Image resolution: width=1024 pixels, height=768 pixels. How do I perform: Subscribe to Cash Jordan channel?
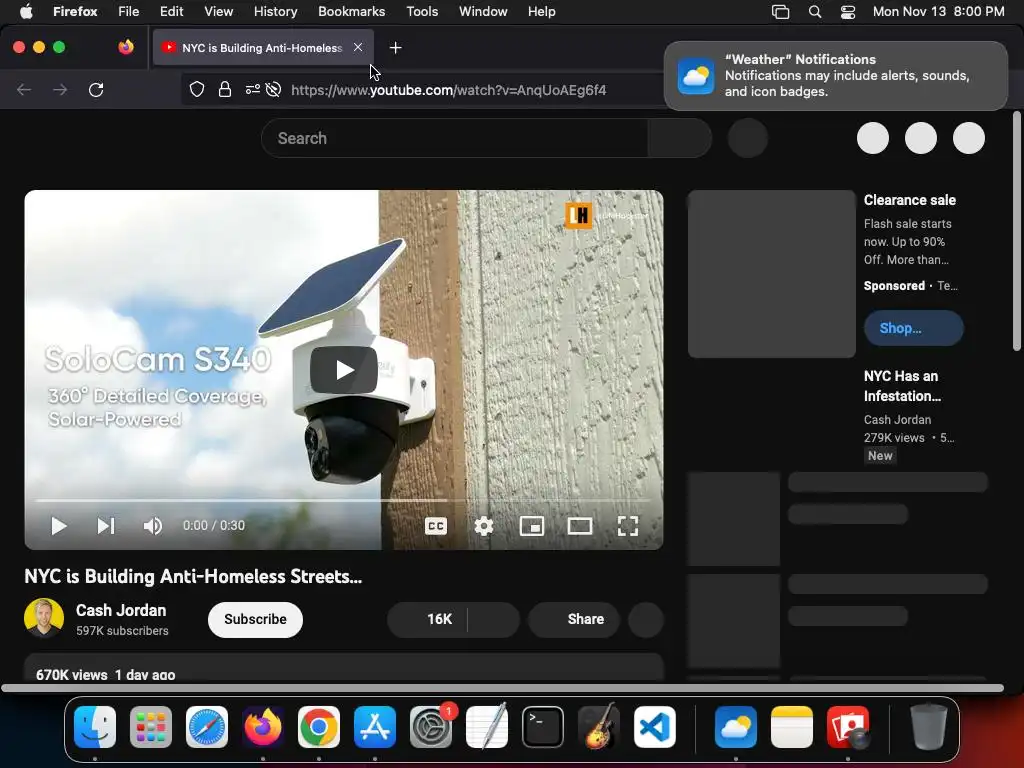[x=255, y=619]
